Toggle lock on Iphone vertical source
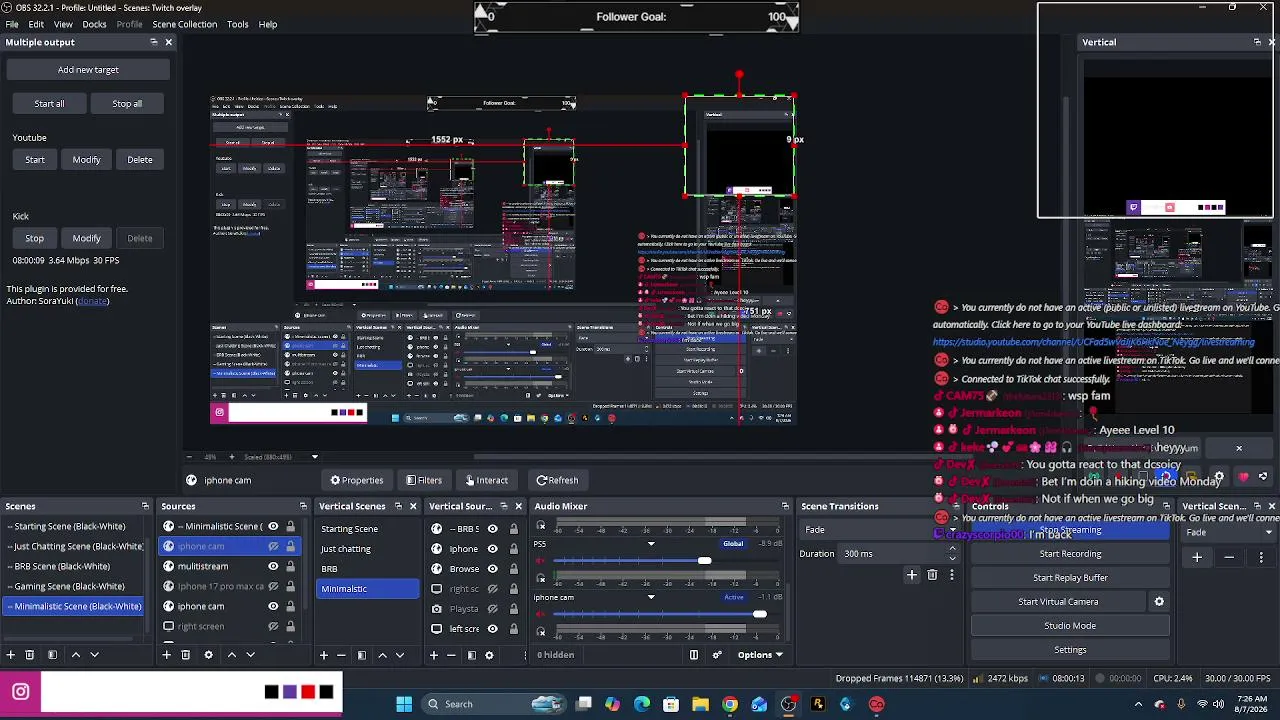 [514, 548]
